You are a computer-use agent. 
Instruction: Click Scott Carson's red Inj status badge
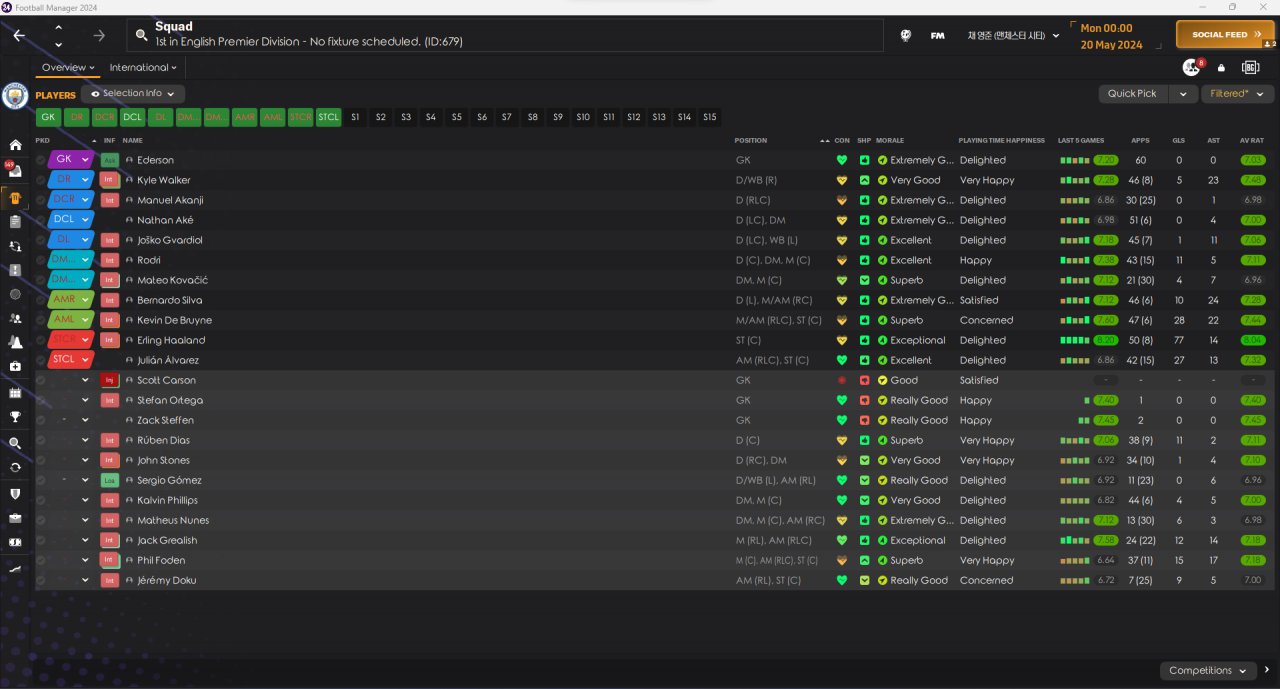coord(110,380)
